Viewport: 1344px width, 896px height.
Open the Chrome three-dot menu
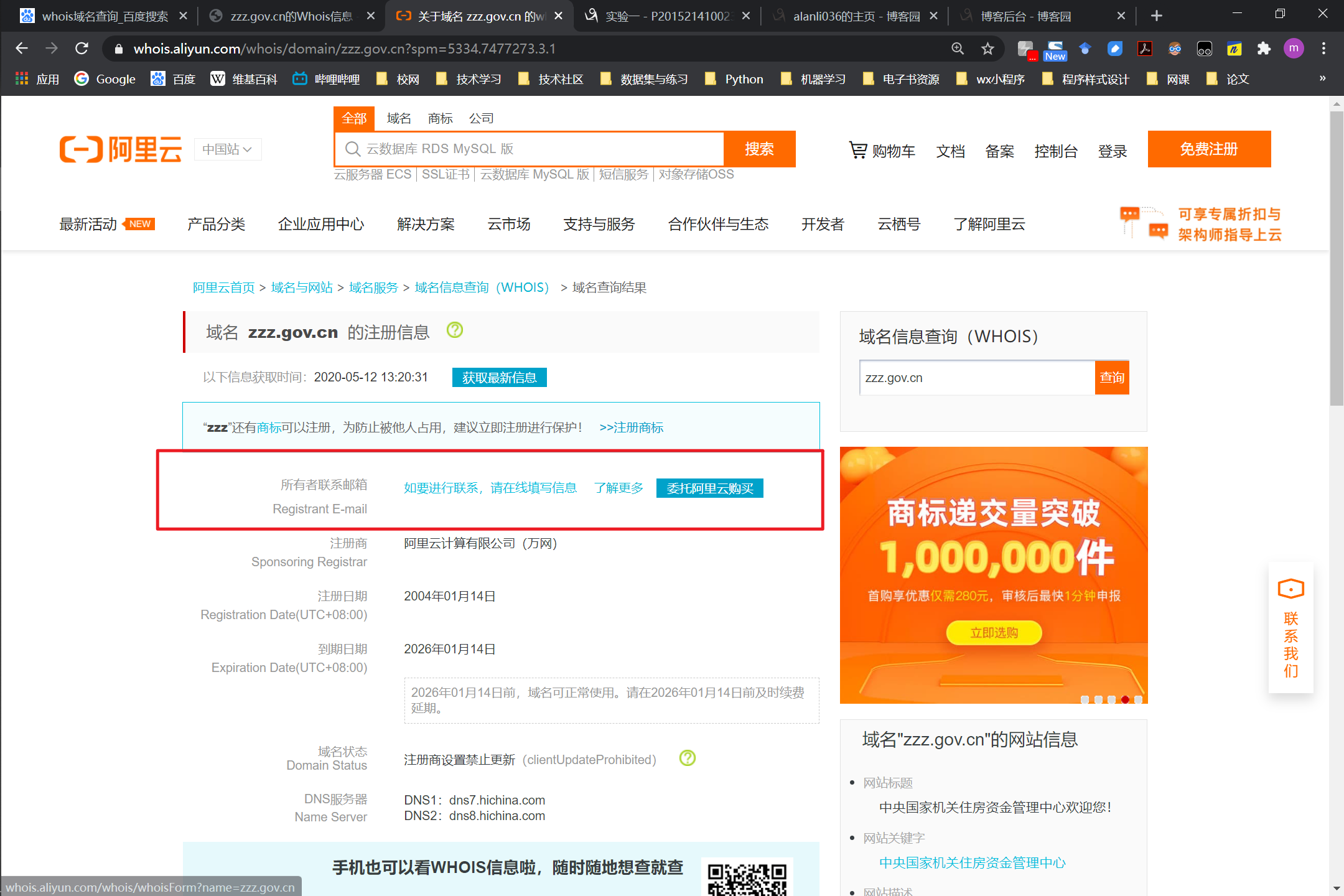(x=1323, y=49)
